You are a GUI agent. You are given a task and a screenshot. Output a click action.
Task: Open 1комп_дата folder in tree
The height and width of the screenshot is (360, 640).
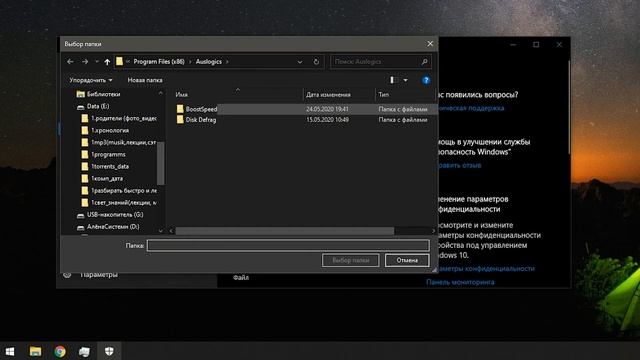(107, 178)
